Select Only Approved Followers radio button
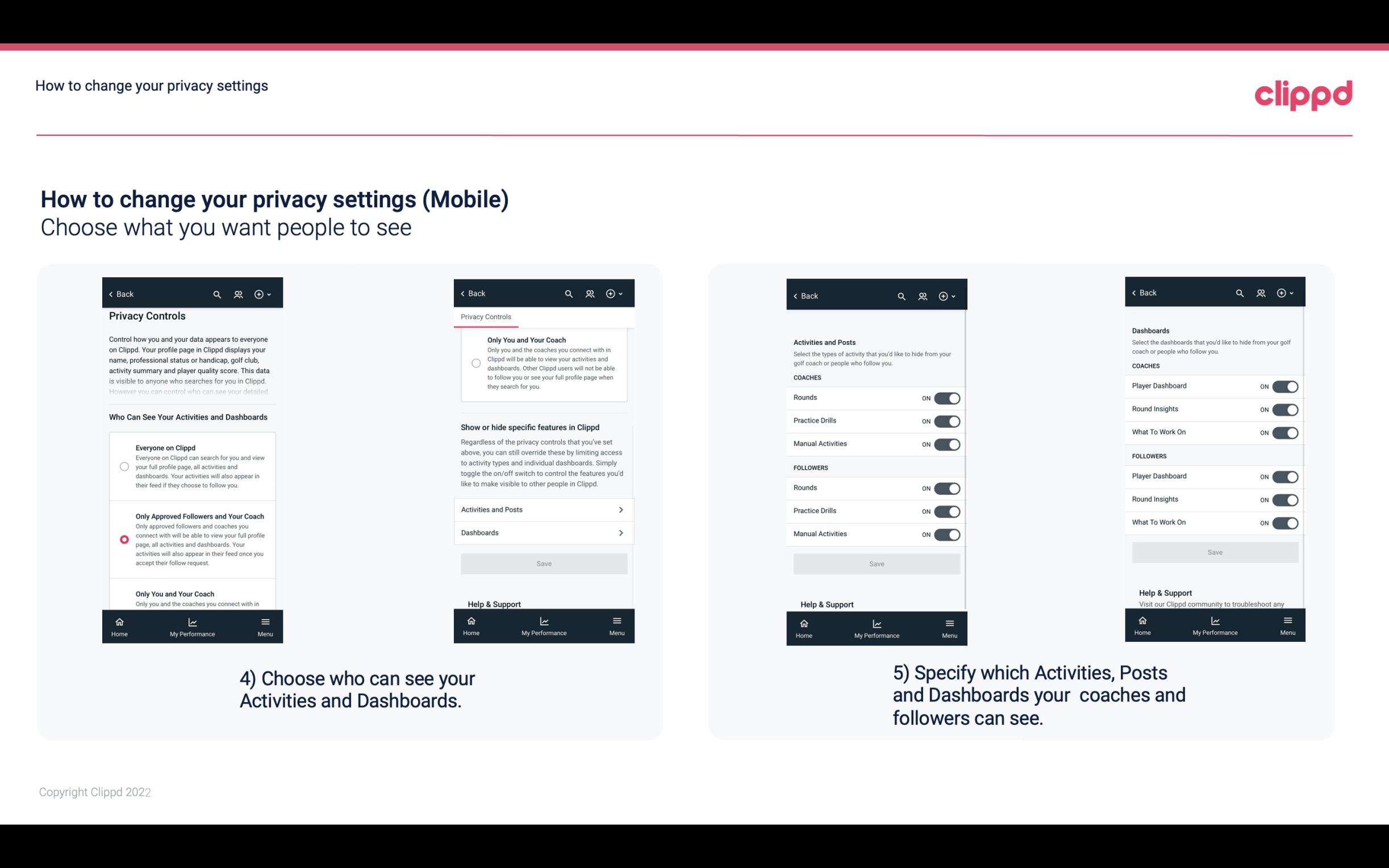This screenshot has height=868, width=1389. point(123,539)
